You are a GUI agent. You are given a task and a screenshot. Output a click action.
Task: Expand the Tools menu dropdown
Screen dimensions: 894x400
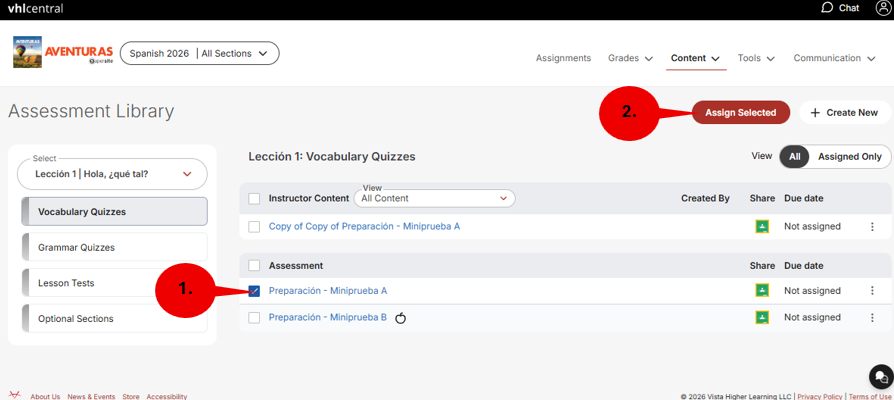[756, 58]
